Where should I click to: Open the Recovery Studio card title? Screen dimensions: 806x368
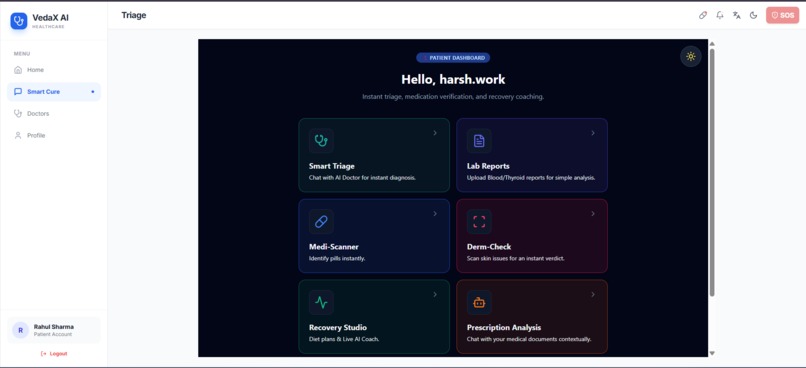[x=338, y=327]
